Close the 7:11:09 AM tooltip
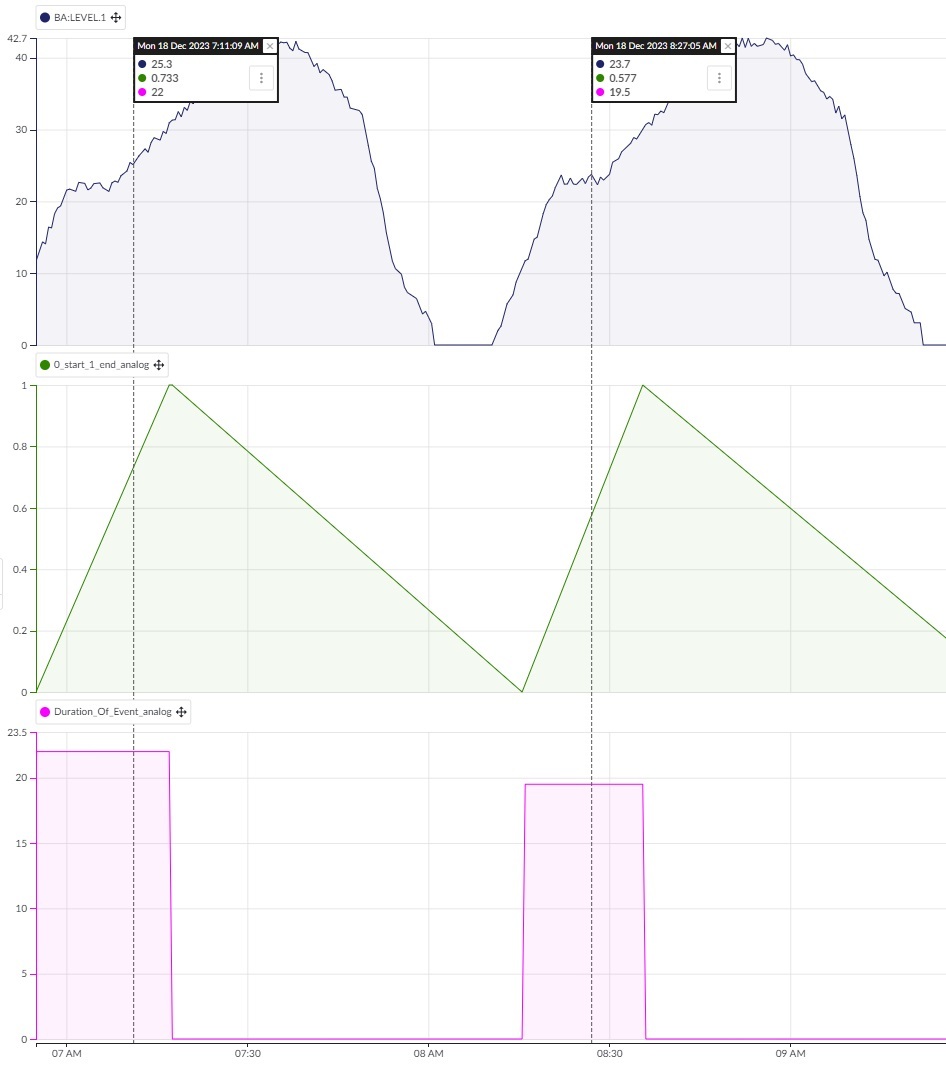The width and height of the screenshot is (946, 1066). (x=269, y=46)
